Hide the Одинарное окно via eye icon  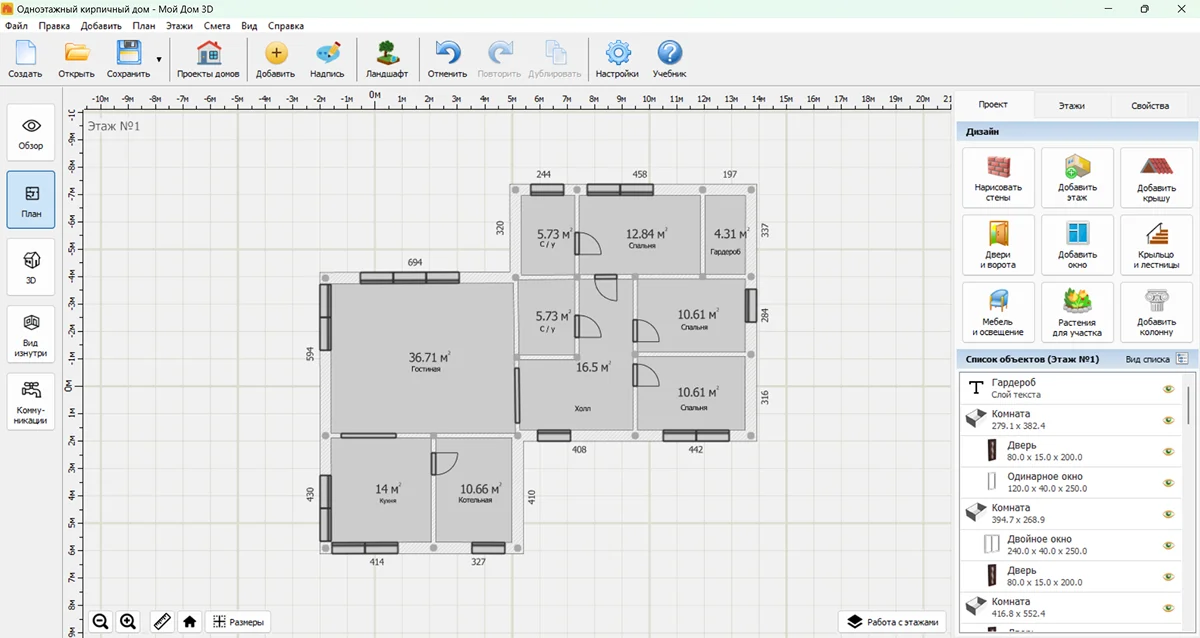click(x=1168, y=483)
